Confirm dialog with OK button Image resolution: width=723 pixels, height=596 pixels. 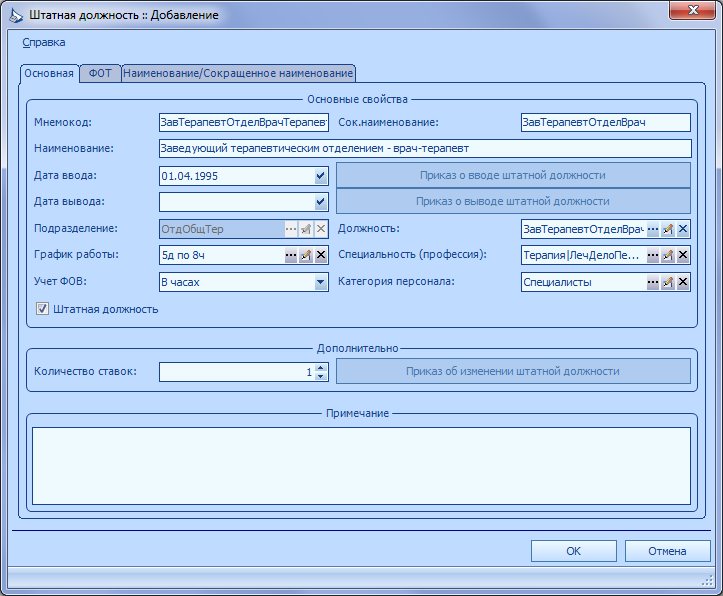coord(574,551)
